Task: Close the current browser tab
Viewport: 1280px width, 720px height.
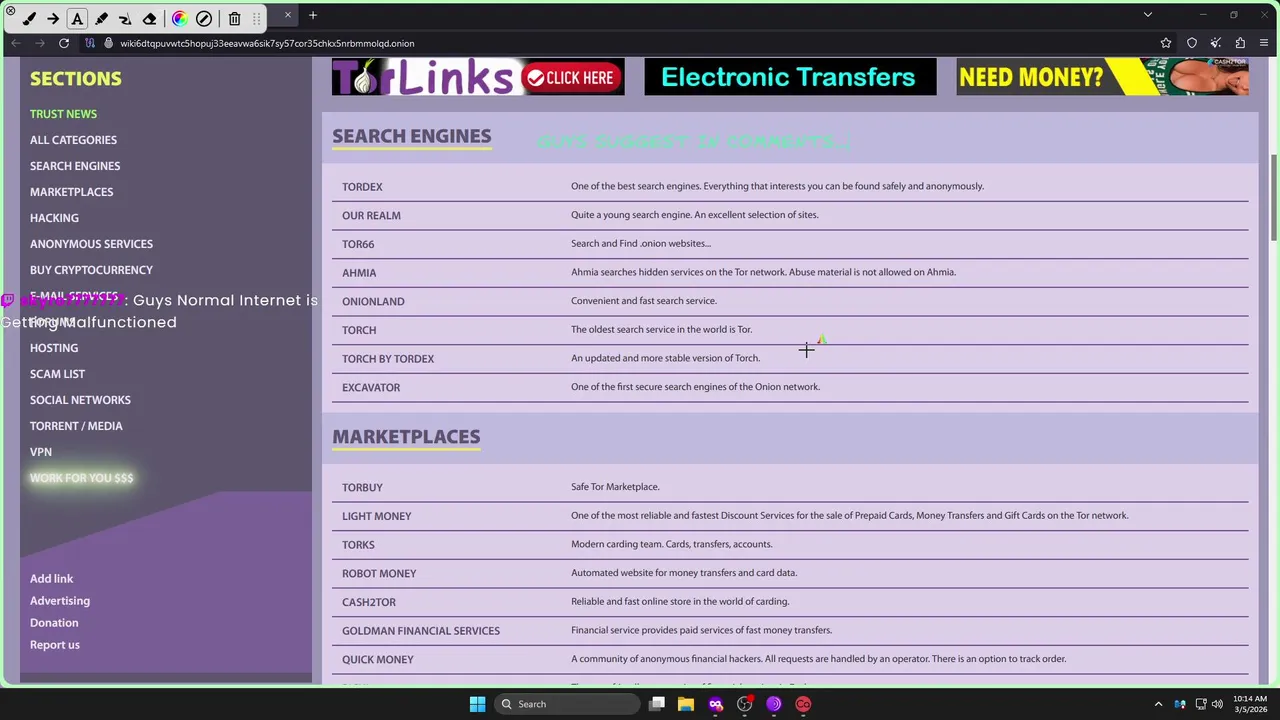Action: (x=288, y=15)
